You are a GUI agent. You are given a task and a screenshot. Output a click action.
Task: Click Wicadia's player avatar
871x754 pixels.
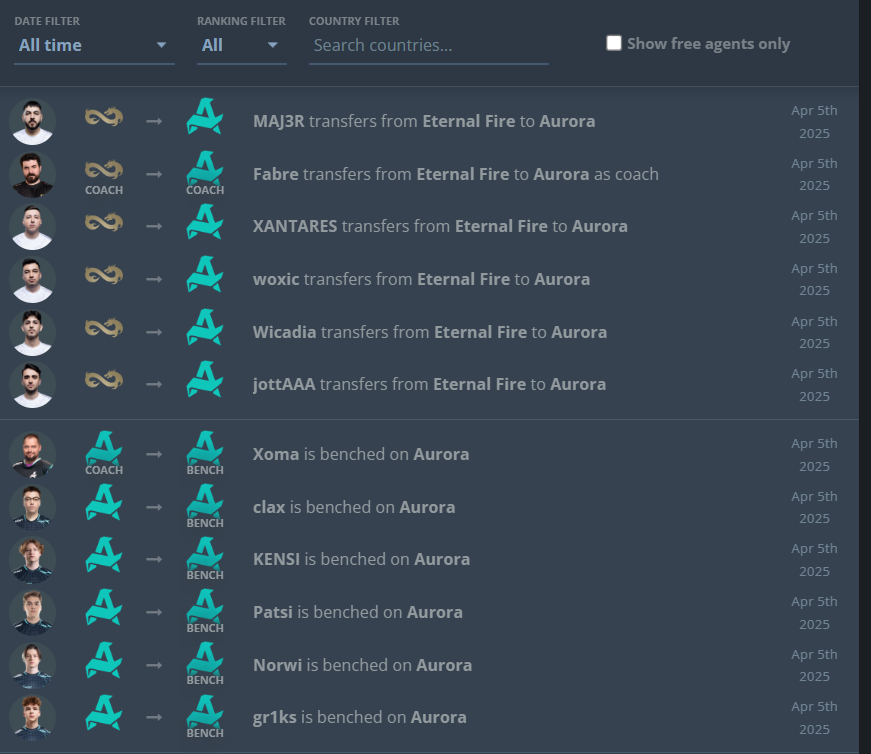(x=32, y=332)
